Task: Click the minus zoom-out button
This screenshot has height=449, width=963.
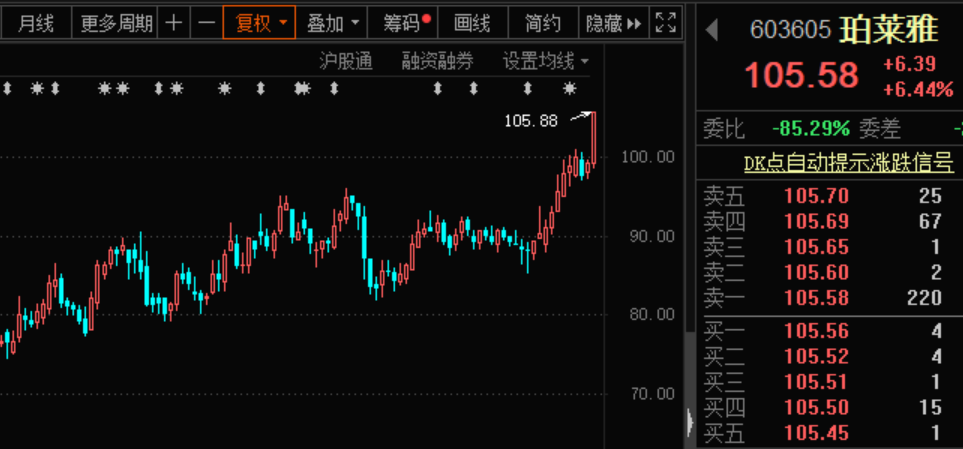Action: point(205,22)
